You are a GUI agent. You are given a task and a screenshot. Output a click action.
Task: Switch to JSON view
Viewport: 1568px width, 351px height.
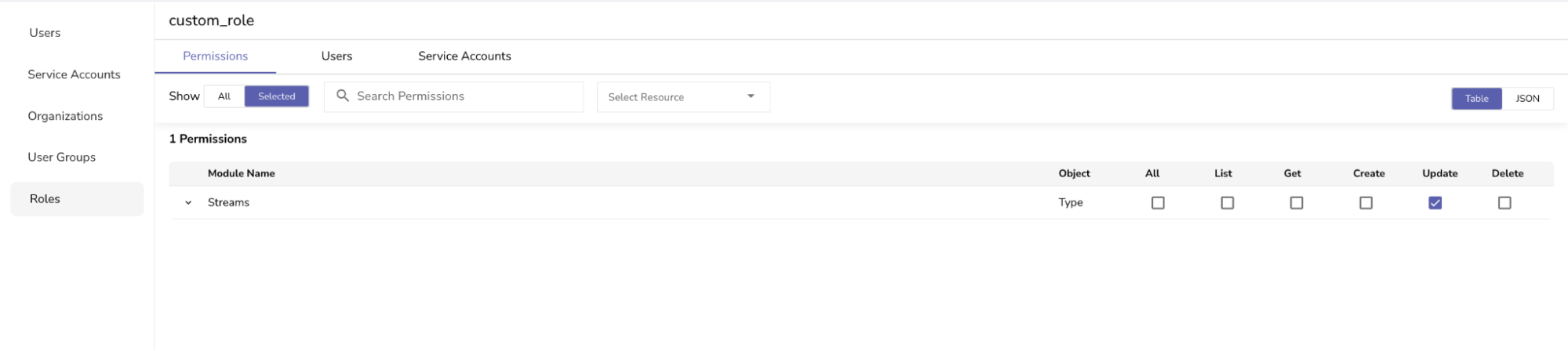1527,99
